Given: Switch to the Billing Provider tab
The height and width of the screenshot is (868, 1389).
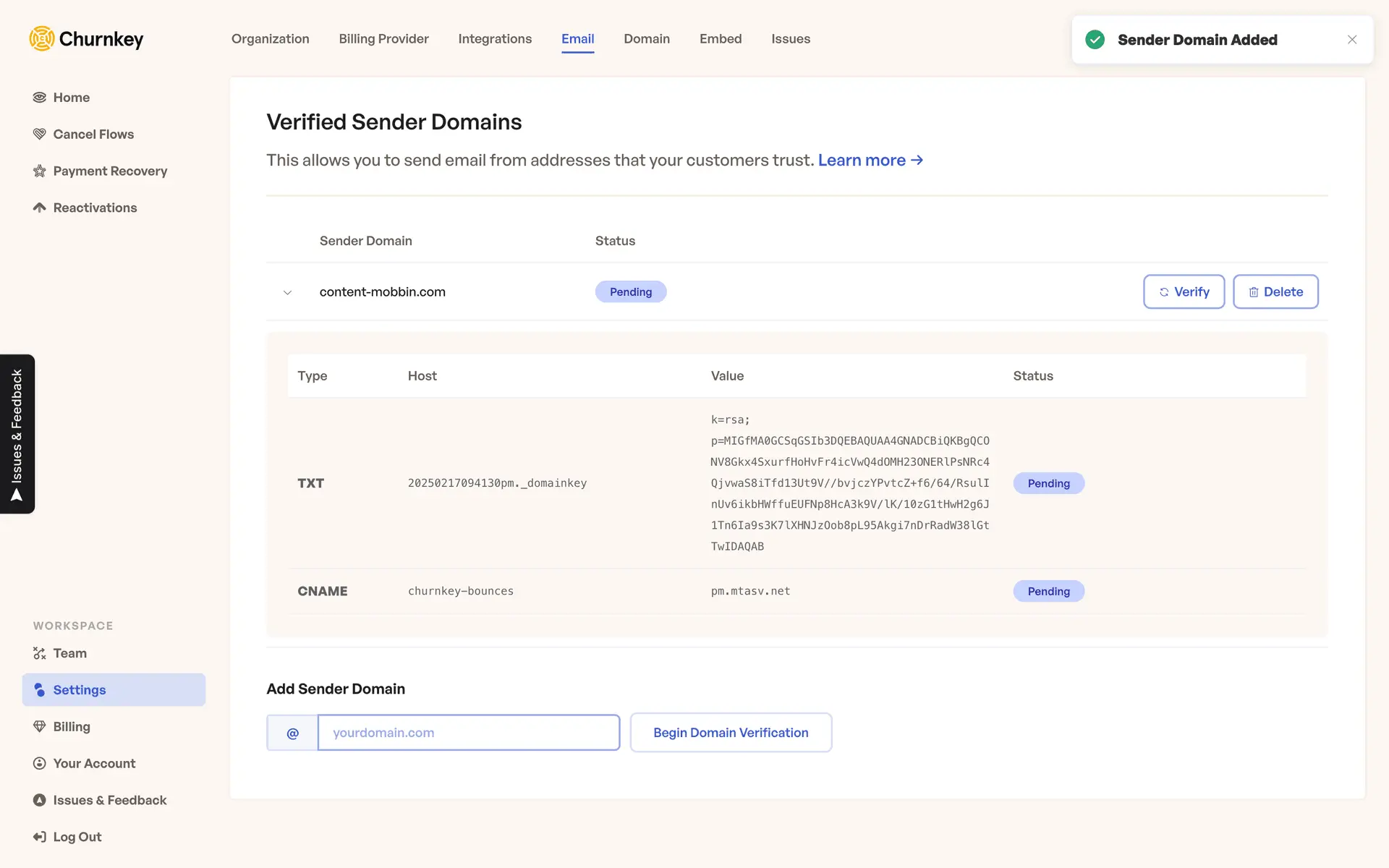Looking at the screenshot, I should (383, 39).
